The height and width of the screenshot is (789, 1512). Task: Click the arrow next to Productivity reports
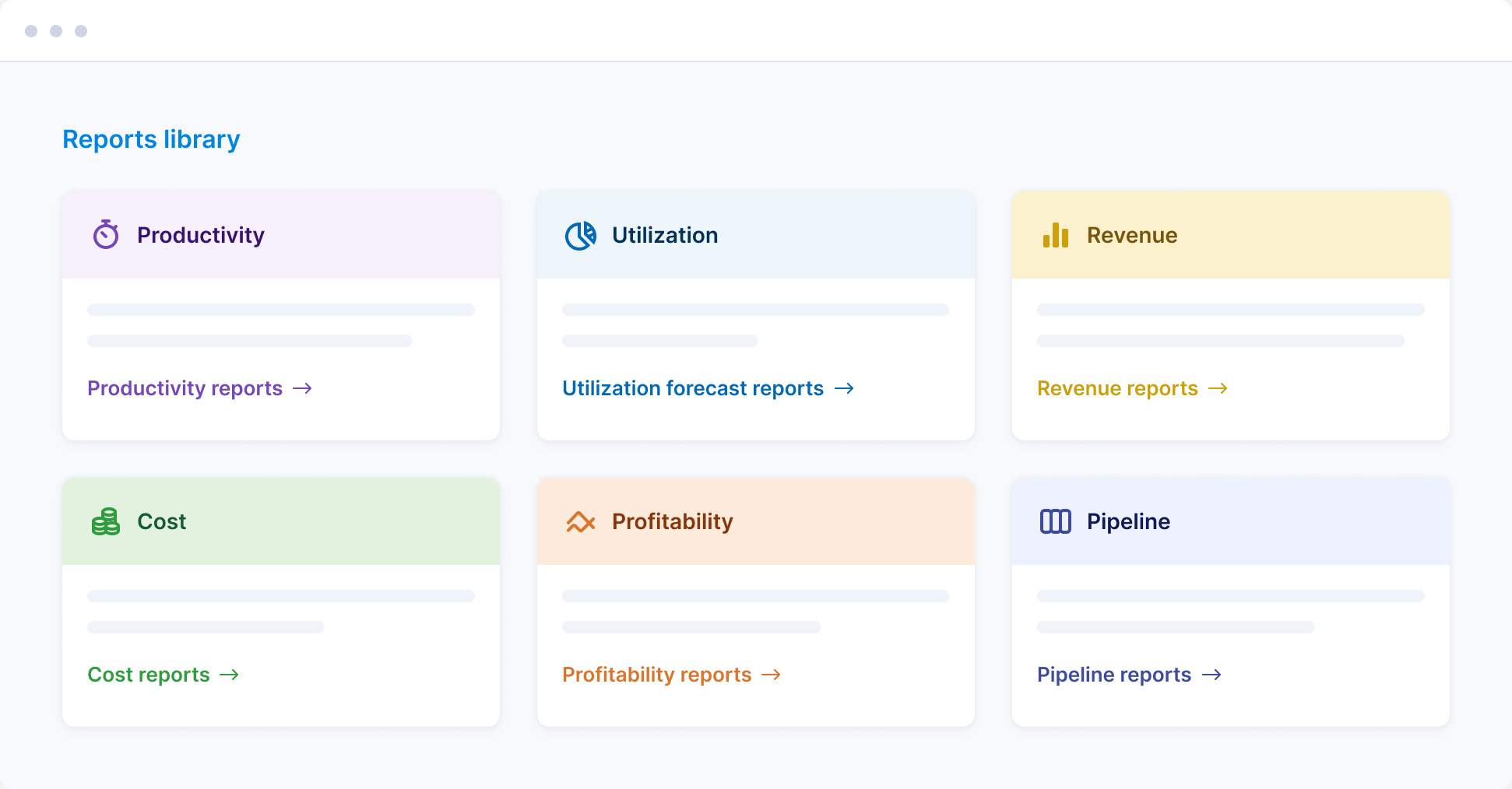click(x=302, y=388)
